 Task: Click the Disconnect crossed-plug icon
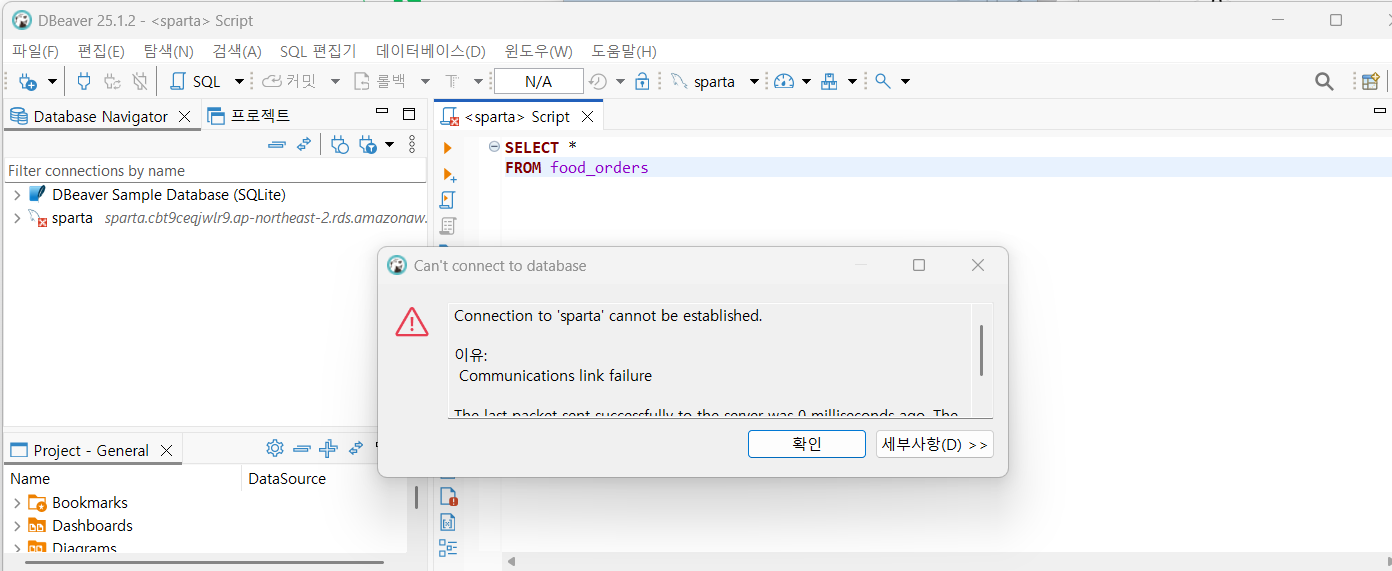[140, 82]
